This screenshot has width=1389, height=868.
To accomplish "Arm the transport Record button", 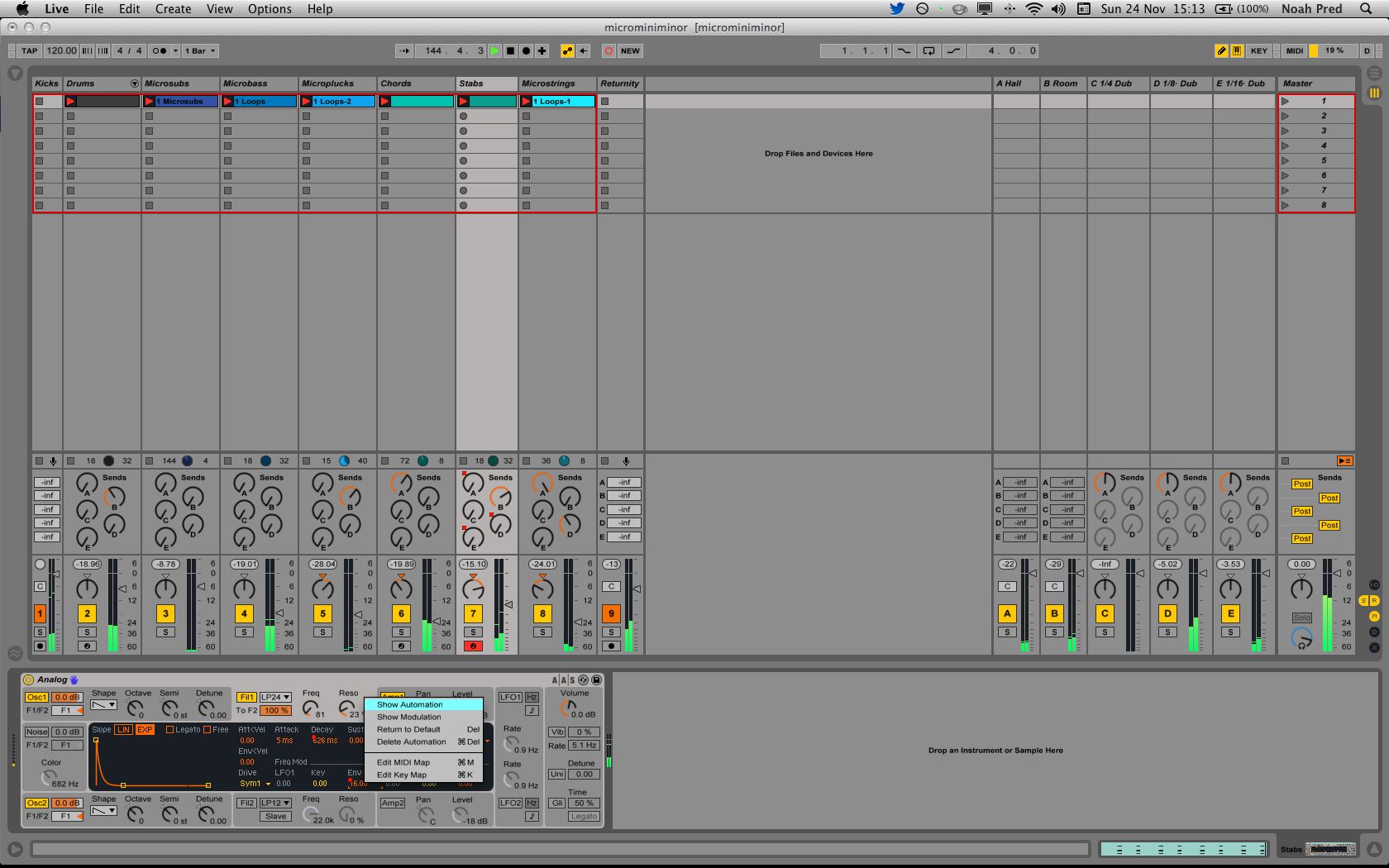I will [526, 50].
